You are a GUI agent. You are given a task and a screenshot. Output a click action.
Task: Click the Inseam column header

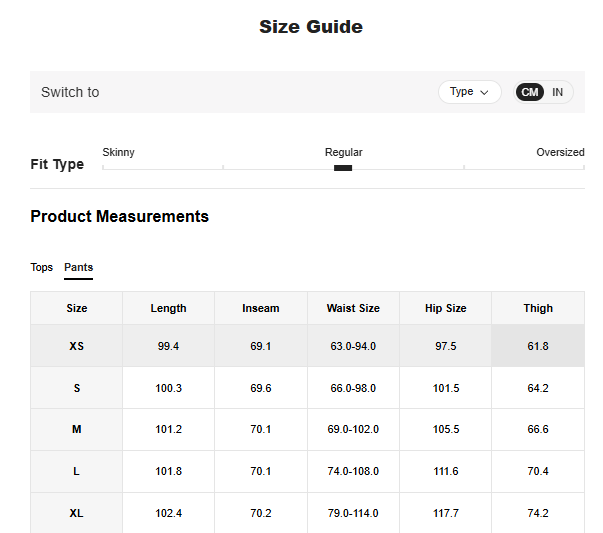pos(261,308)
